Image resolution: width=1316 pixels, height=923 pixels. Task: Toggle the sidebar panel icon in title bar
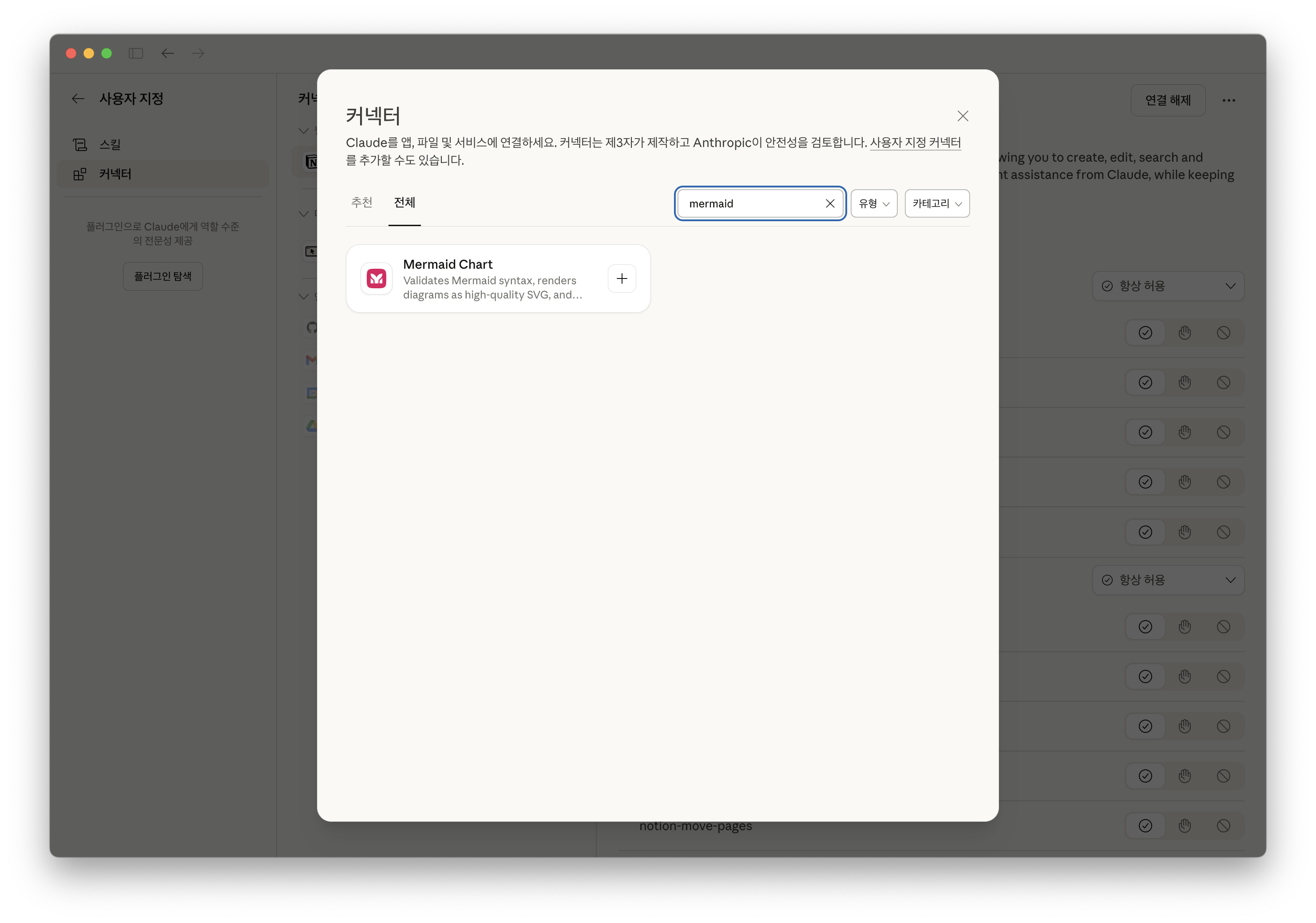pyautogui.click(x=136, y=53)
